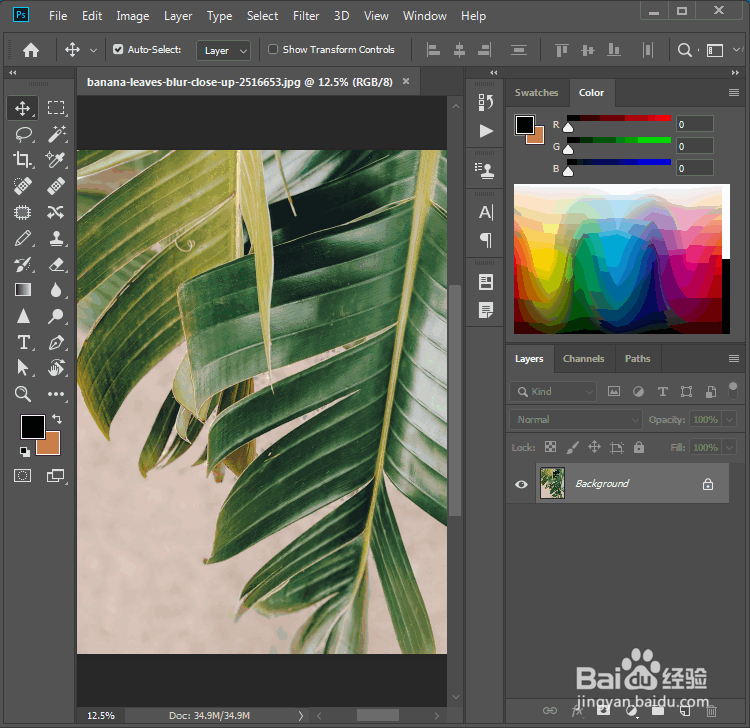Select the Background layer thumbnail
Viewport: 750px width, 728px height.
point(552,484)
